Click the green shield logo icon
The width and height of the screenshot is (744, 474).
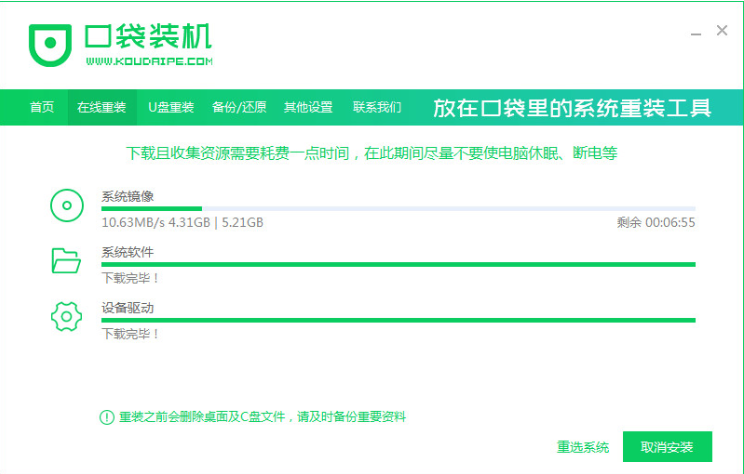pos(50,45)
